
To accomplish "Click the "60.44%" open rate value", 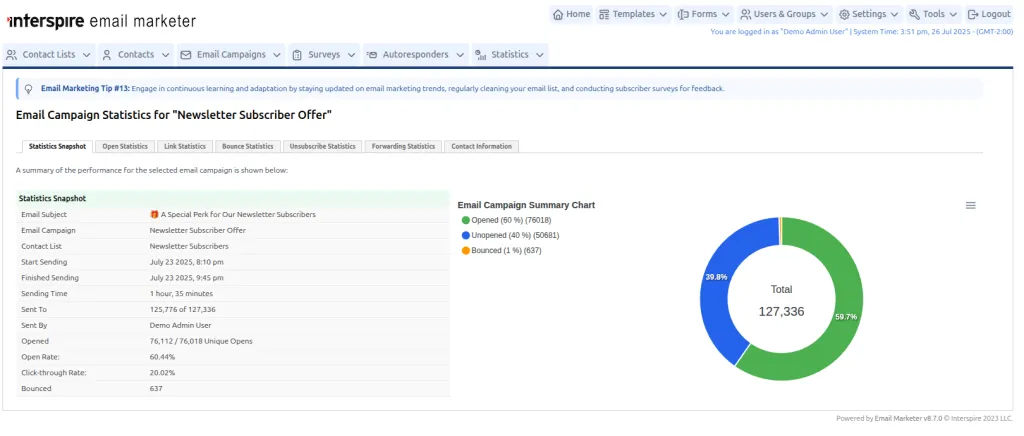I will [162, 357].
